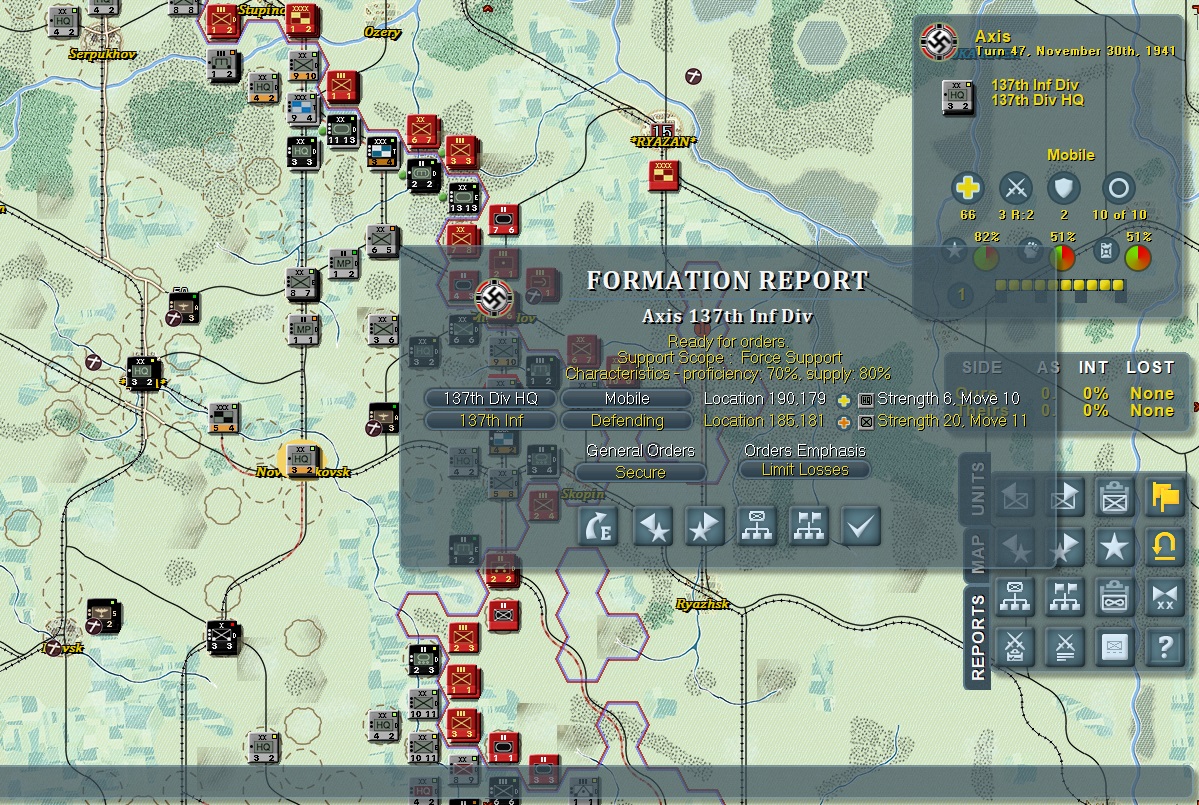
Task: Open the question mark help icon
Action: click(x=1165, y=648)
